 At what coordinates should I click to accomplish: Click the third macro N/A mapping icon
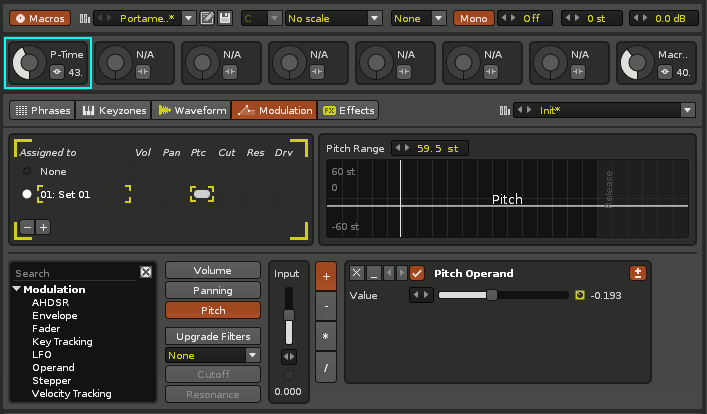(x=230, y=72)
